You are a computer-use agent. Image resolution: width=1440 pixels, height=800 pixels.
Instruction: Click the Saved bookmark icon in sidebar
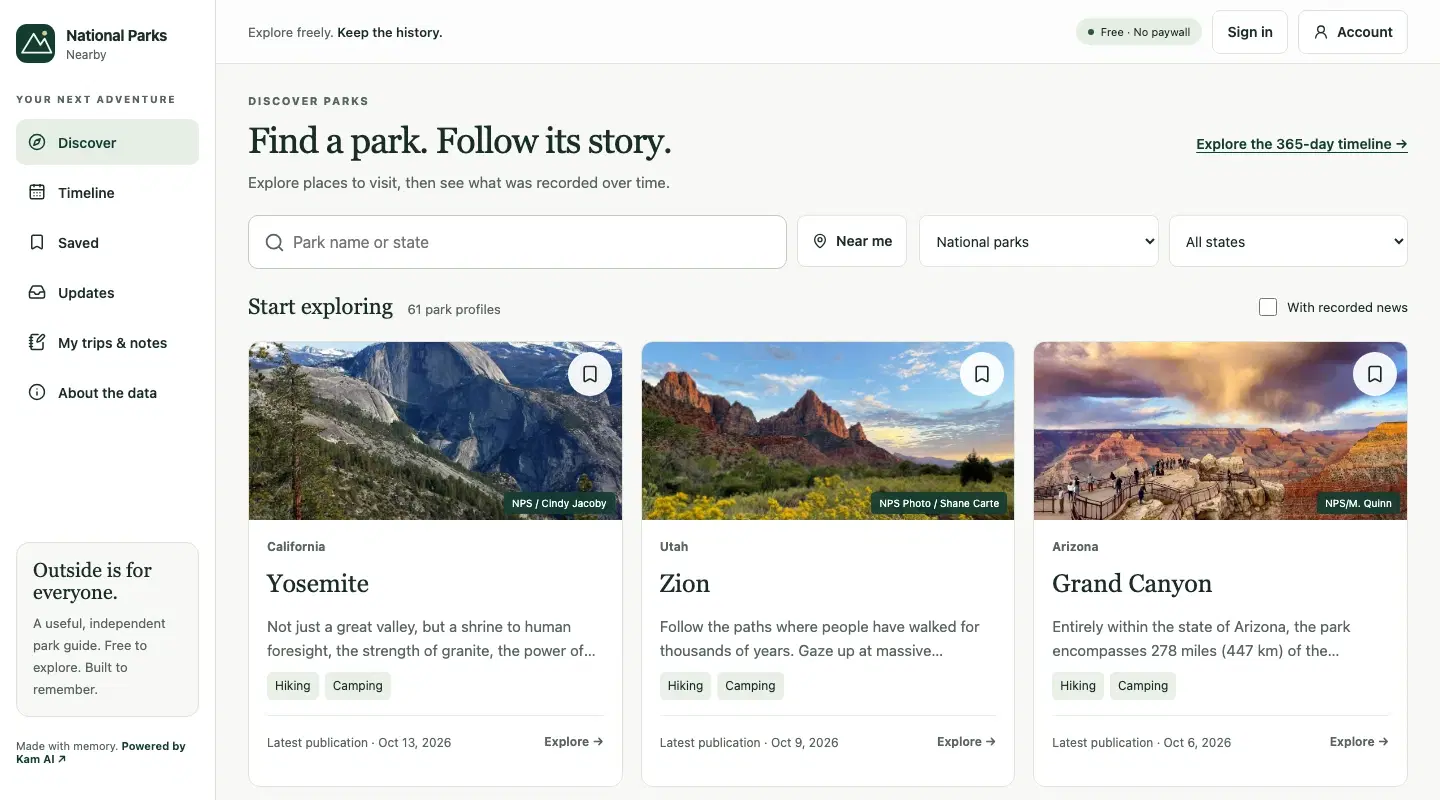(37, 243)
